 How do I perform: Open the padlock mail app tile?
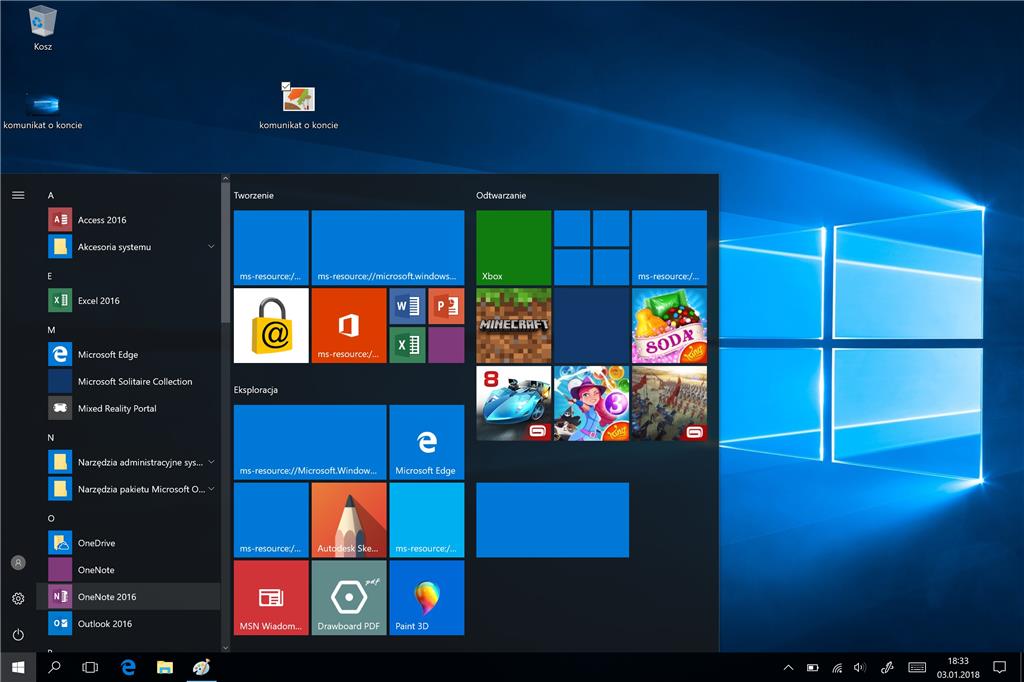271,325
